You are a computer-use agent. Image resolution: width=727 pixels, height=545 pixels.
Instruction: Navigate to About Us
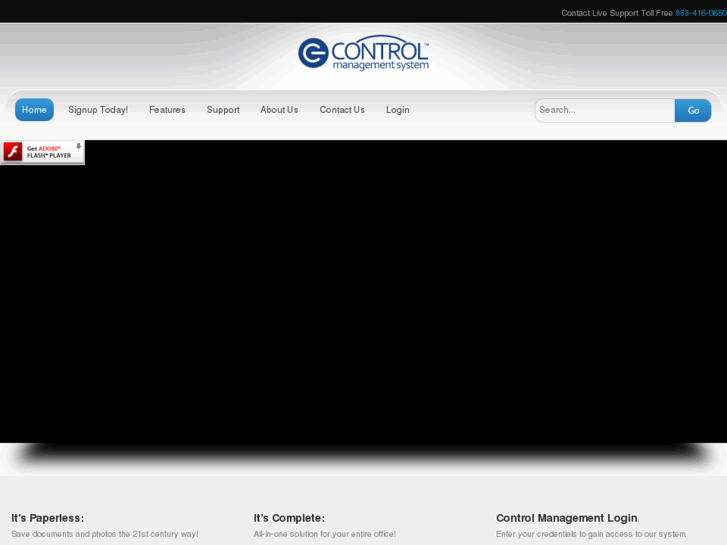pyautogui.click(x=279, y=110)
